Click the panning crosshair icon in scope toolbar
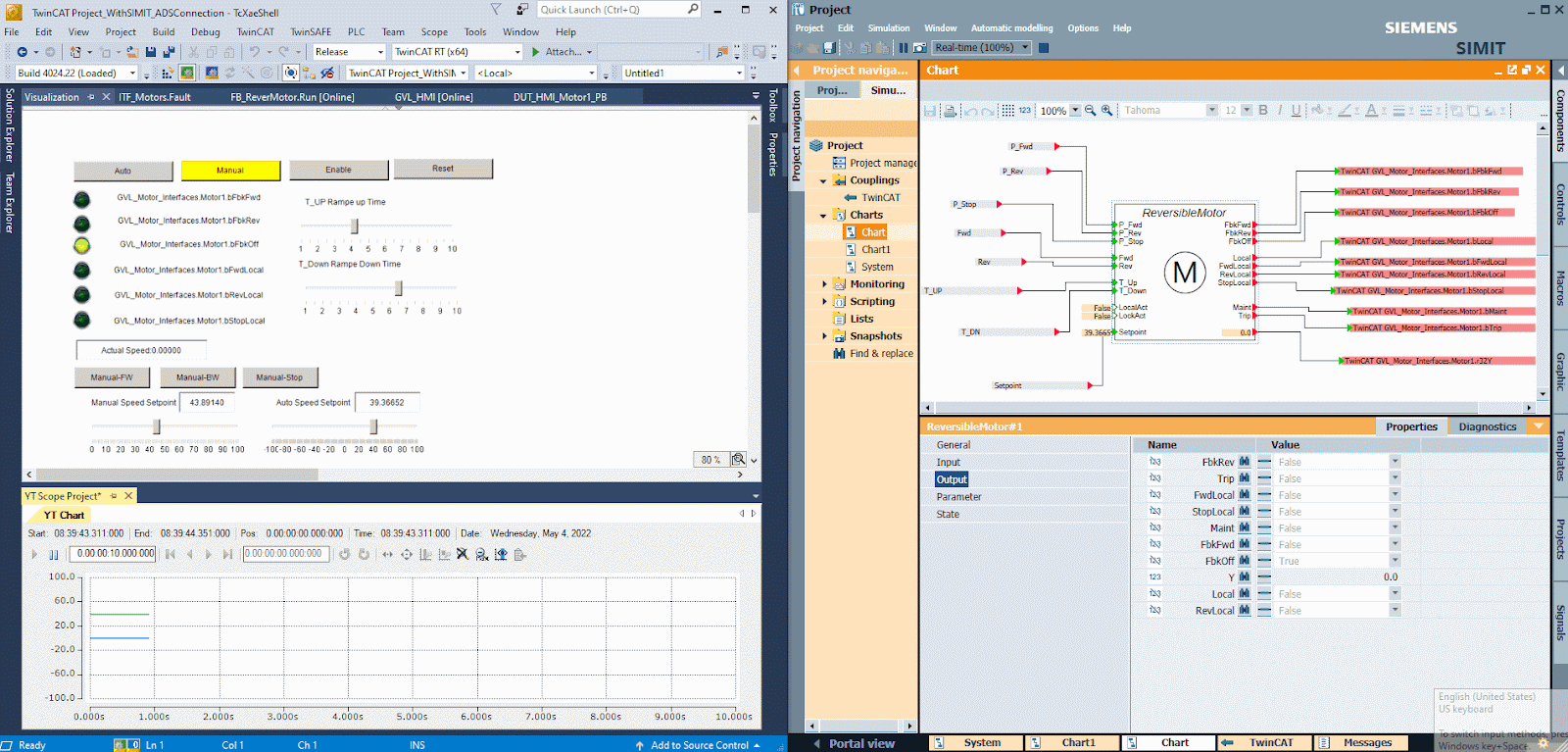This screenshot has height=752, width=1568. (x=407, y=554)
